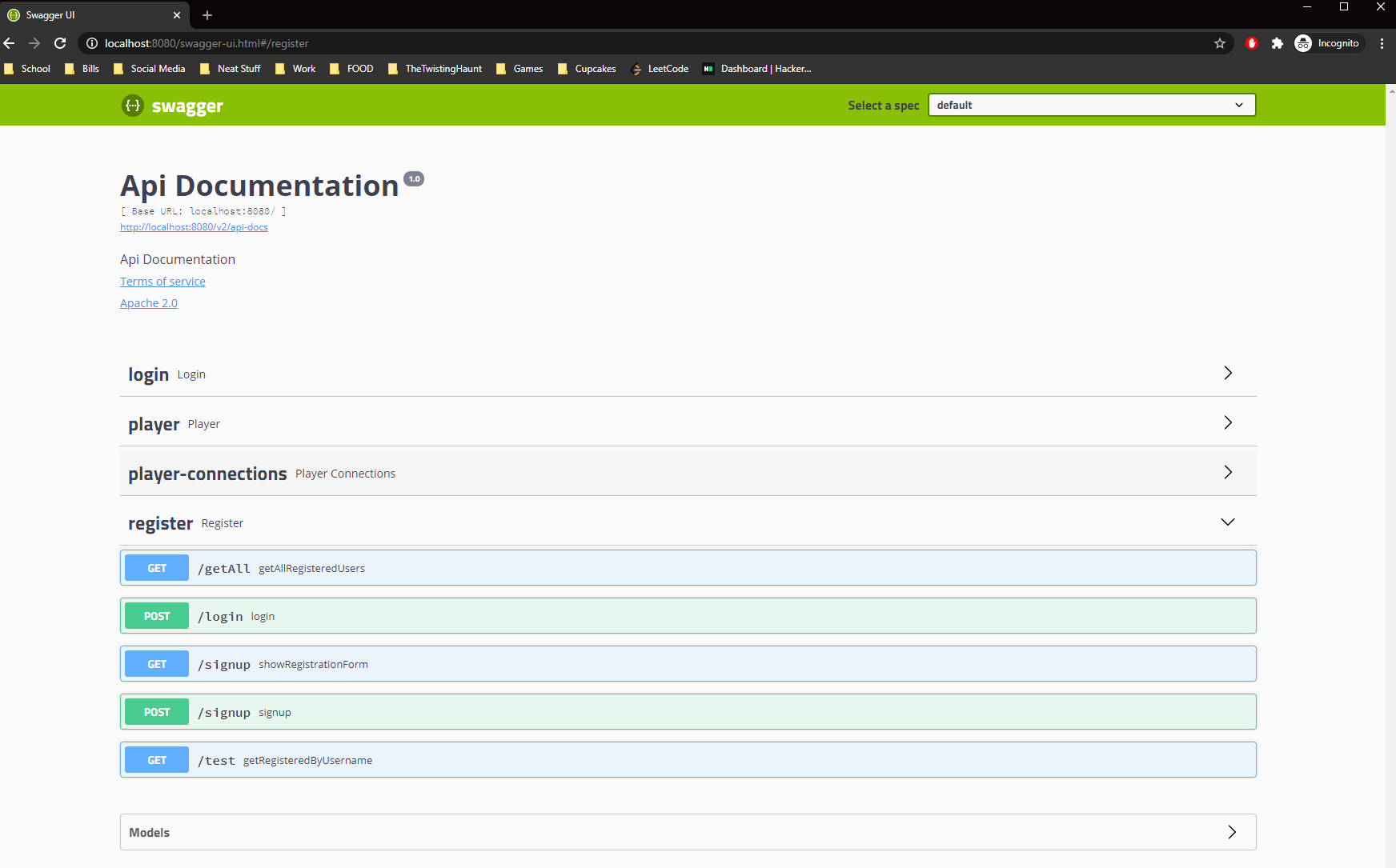Viewport: 1396px width, 868px height.
Task: Click the green POST badge for /signup
Action: pyautogui.click(x=157, y=712)
